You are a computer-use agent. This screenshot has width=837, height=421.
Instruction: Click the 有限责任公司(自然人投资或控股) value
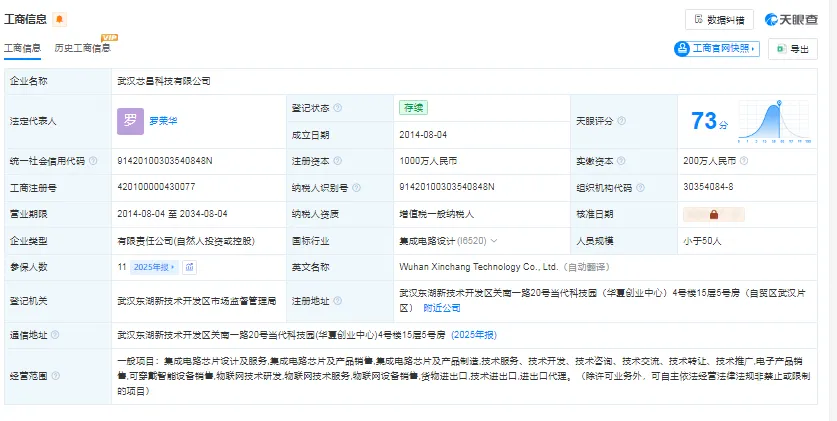pyautogui.click(x=186, y=241)
